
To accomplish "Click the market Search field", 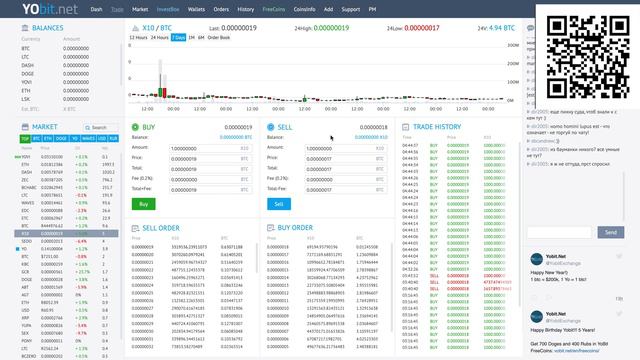I will (x=101, y=128).
